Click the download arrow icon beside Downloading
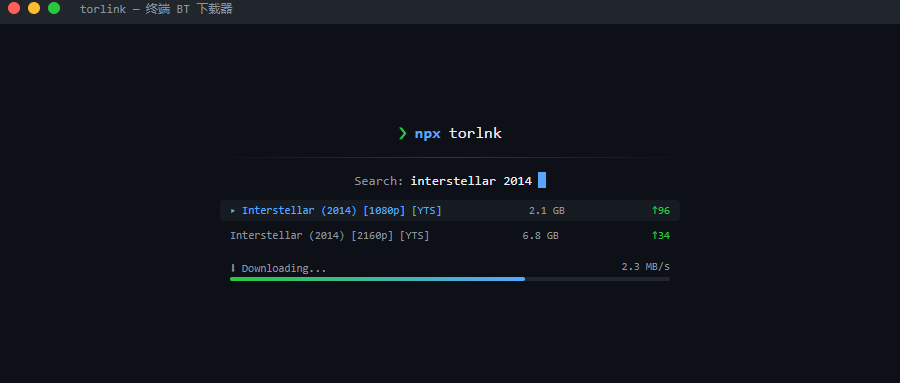 click(x=233, y=268)
